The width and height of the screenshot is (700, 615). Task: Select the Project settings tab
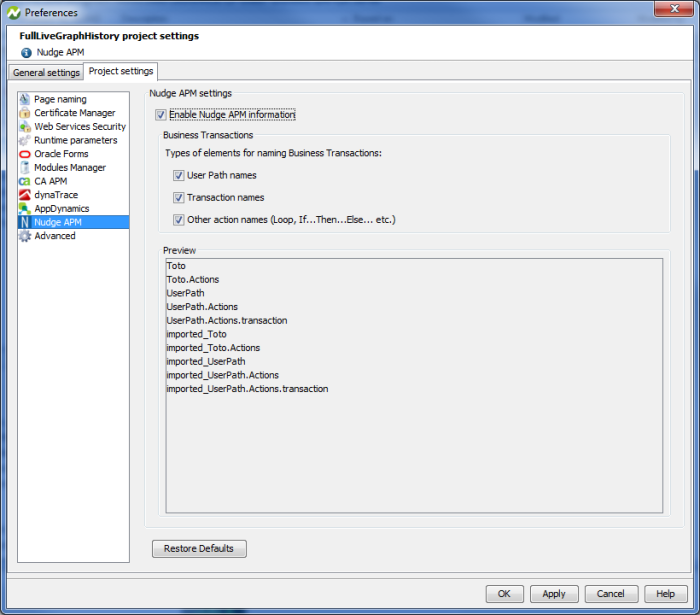coord(121,72)
